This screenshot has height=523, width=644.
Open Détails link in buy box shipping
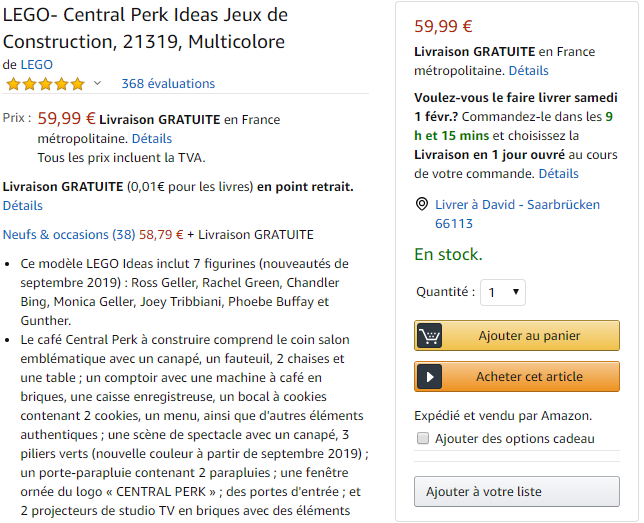coord(528,71)
